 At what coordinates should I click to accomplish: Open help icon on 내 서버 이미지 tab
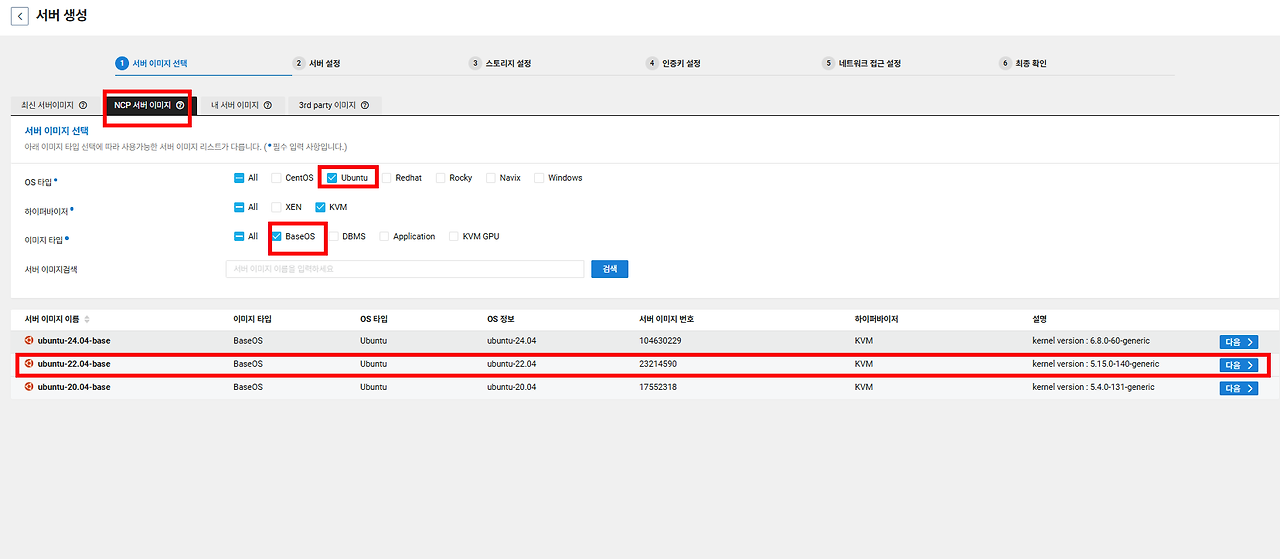tap(268, 105)
